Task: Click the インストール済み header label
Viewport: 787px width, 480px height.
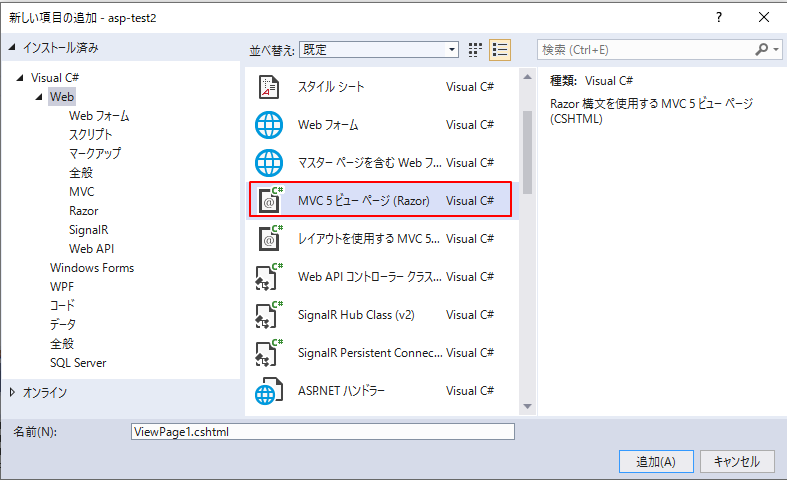Action: 60,48
